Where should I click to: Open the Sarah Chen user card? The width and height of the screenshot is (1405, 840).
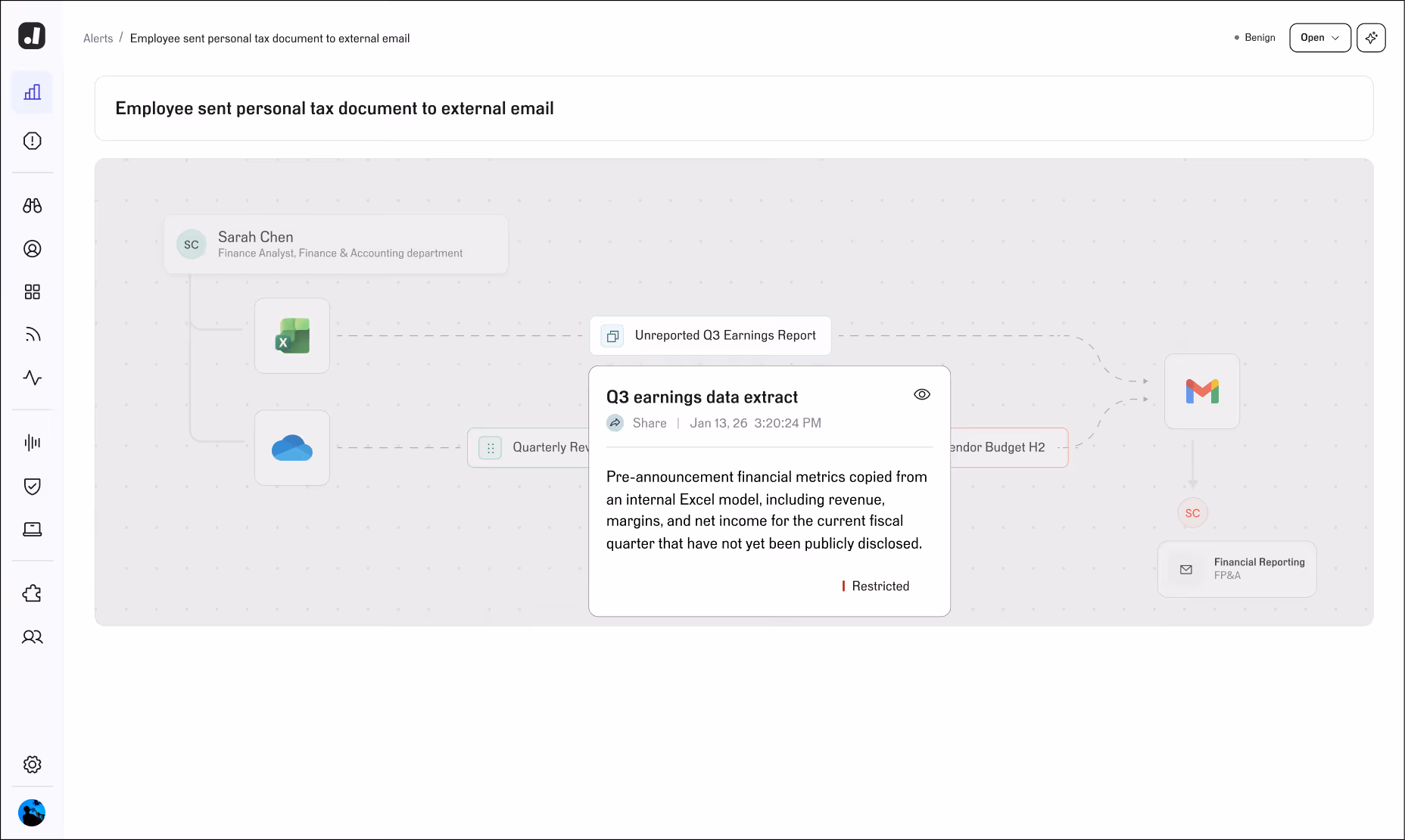[336, 244]
